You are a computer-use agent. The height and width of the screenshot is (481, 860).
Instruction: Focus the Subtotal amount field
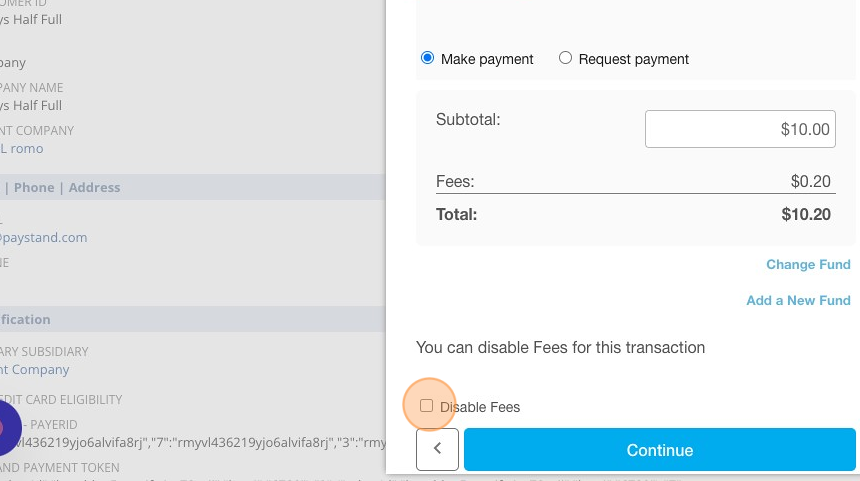(x=740, y=129)
